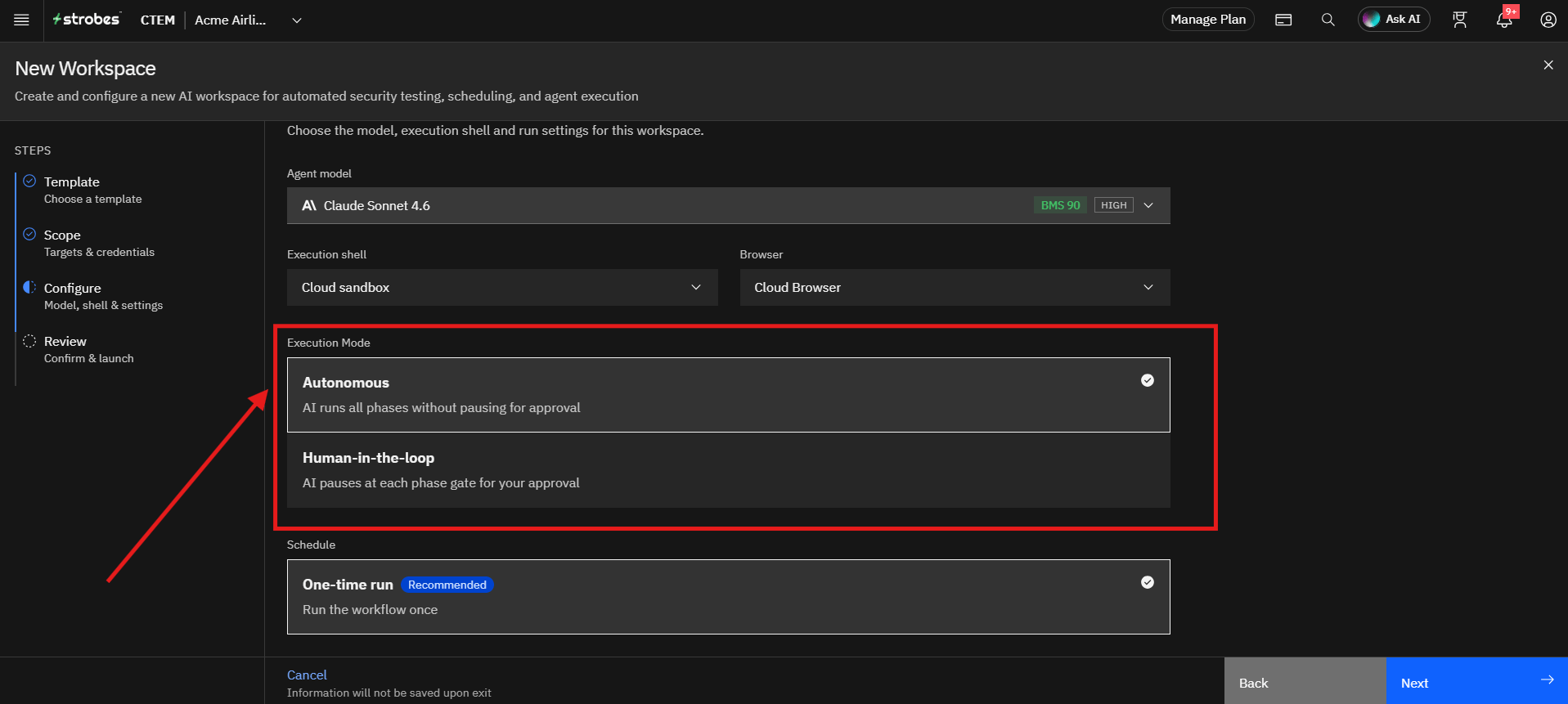Open the Browser dropdown
The width and height of the screenshot is (1568, 704).
955,287
